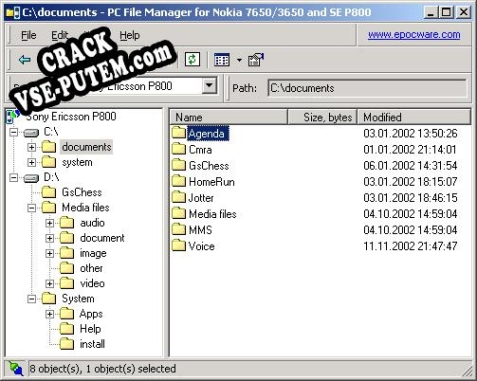The width and height of the screenshot is (477, 381).
Task: Expand the image folder node
Action: (50, 253)
